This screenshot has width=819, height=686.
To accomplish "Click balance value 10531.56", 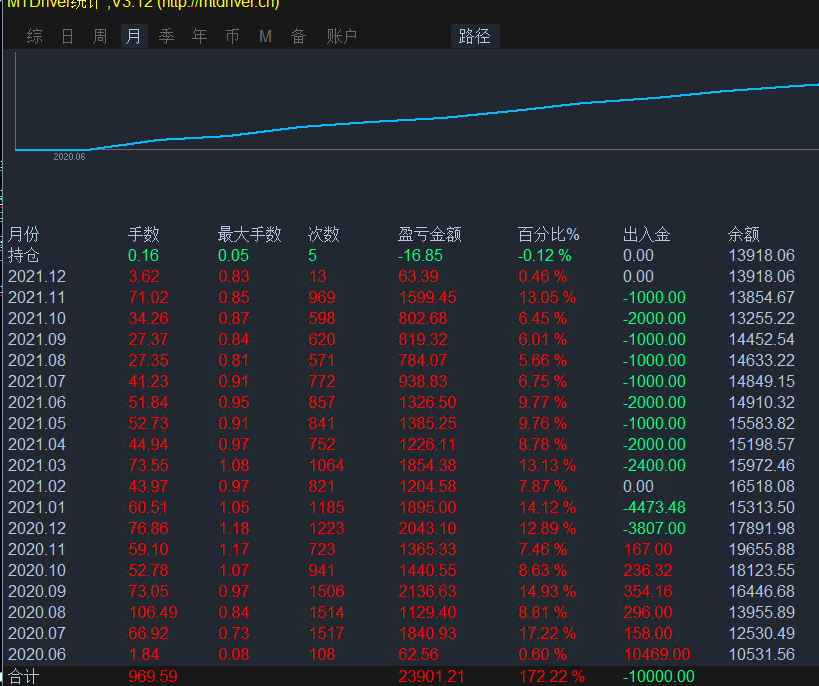I will [x=762, y=654].
